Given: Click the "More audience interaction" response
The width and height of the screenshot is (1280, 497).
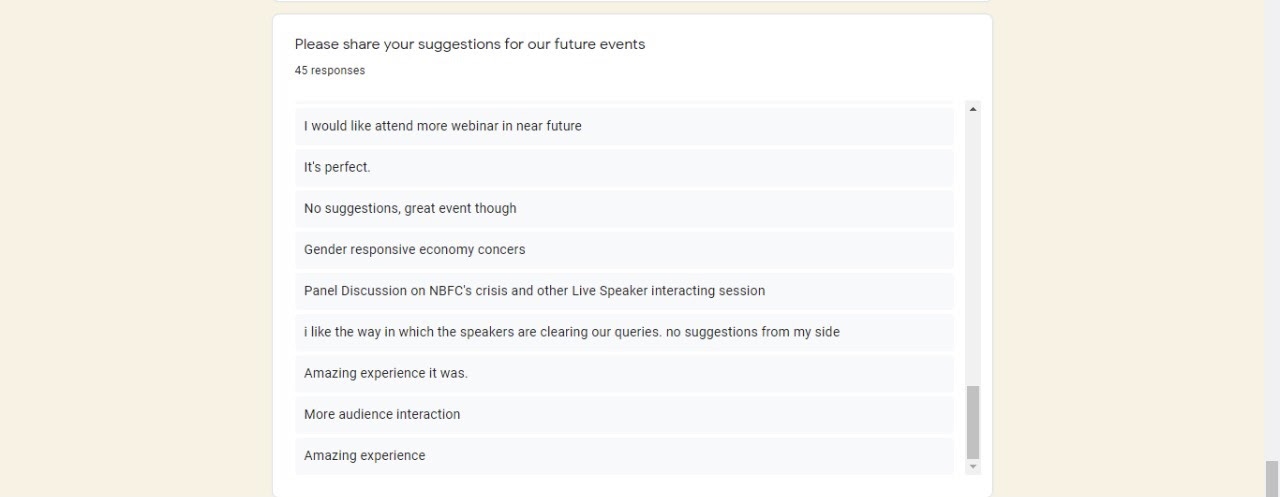Looking at the screenshot, I should tap(382, 414).
